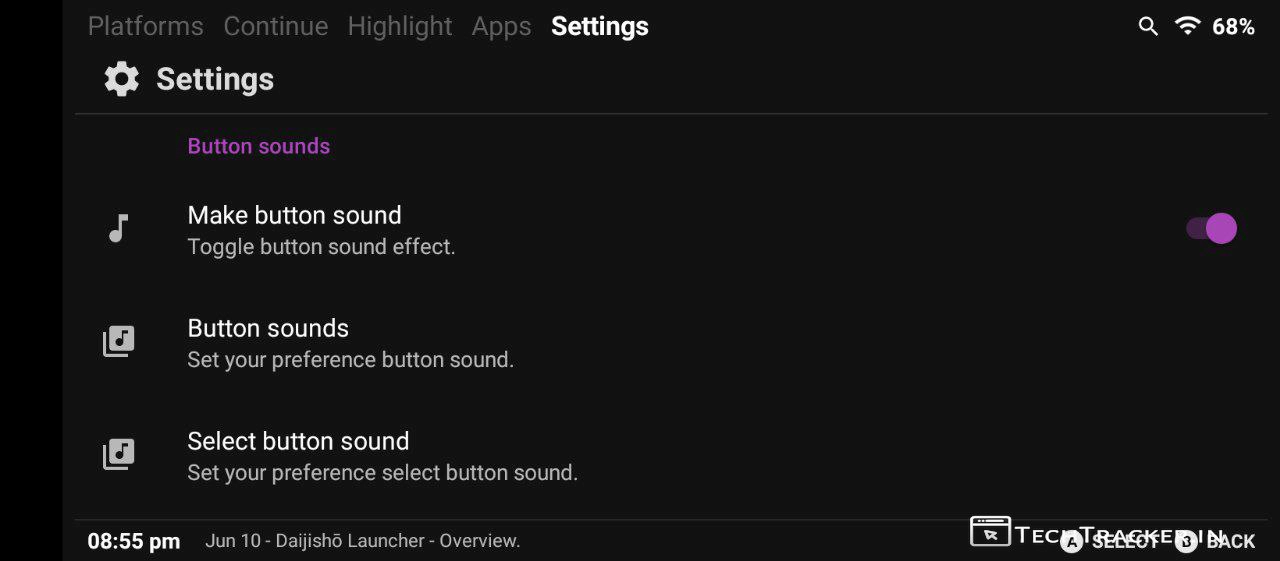Open Button sounds preference
The image size is (1280, 561).
tap(350, 342)
